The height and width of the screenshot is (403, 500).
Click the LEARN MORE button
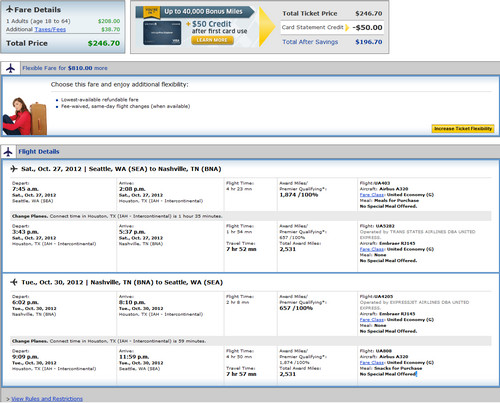212,40
